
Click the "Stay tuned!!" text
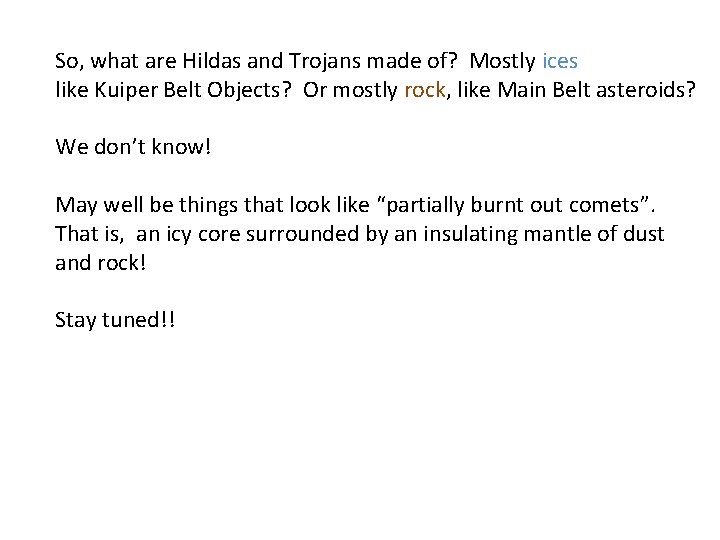pos(115,320)
